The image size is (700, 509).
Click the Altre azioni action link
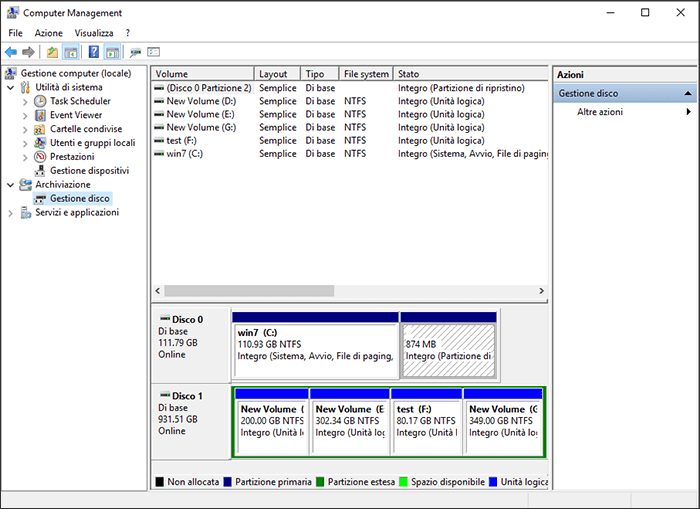(600, 112)
